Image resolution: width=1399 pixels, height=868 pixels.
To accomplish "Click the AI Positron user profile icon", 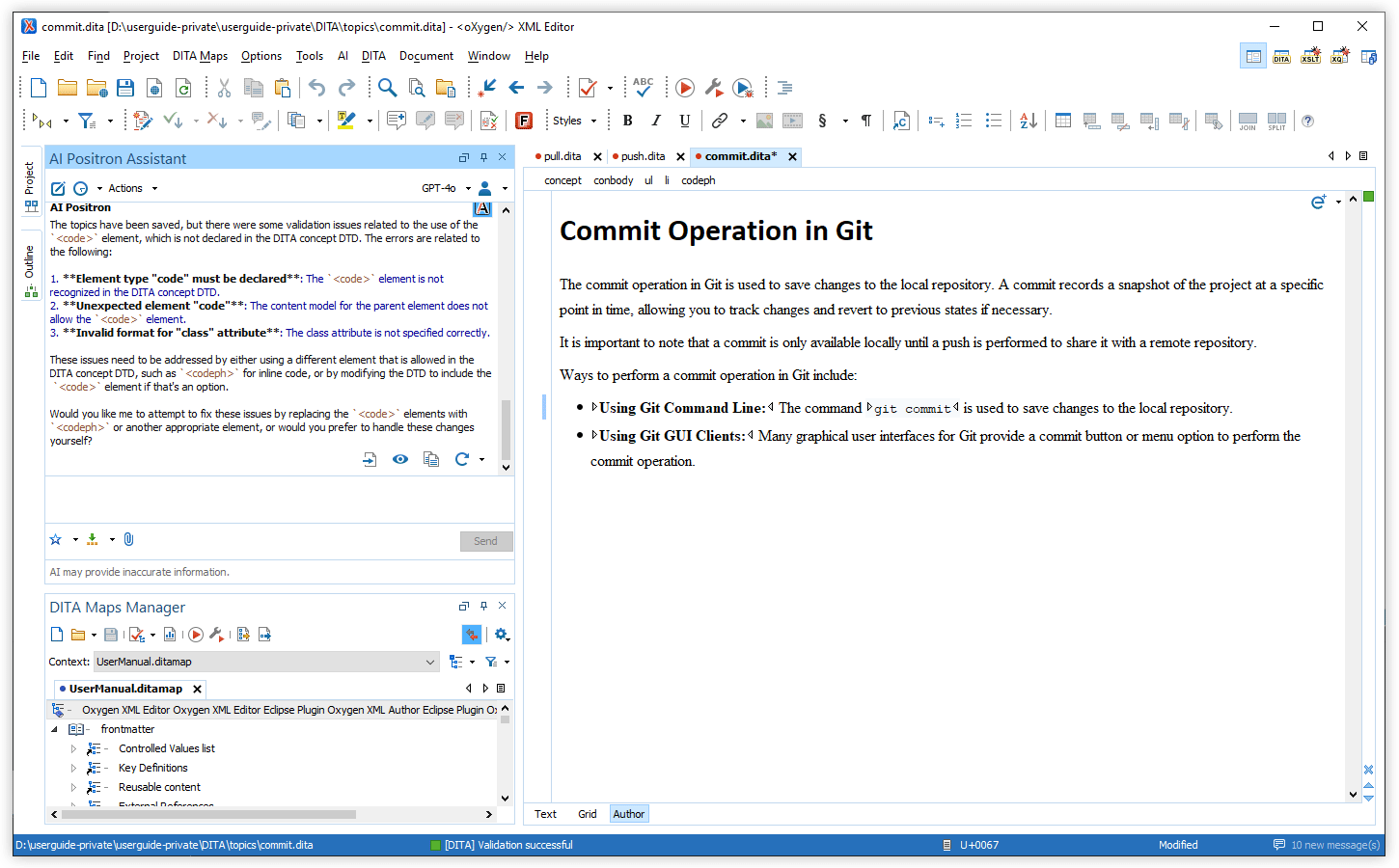I will point(484,188).
